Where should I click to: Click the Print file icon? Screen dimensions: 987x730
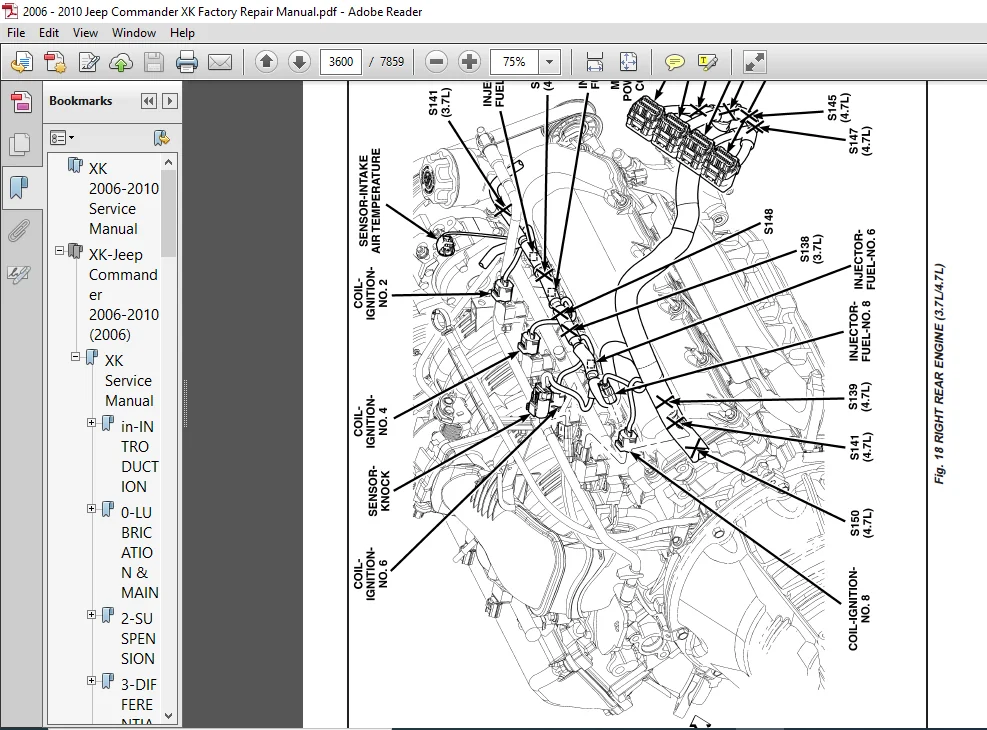[186, 62]
